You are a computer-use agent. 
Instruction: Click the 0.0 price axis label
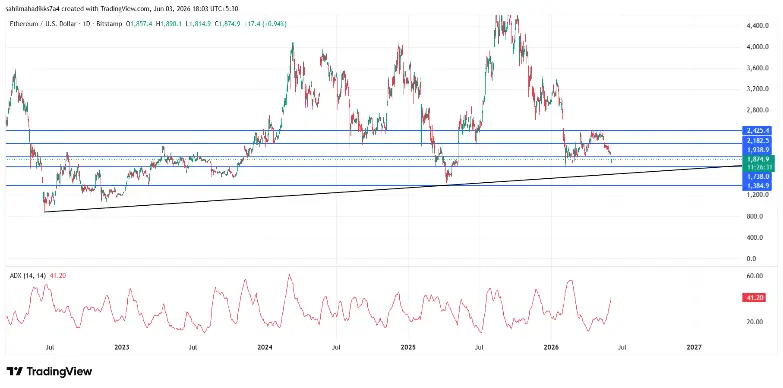[752, 259]
